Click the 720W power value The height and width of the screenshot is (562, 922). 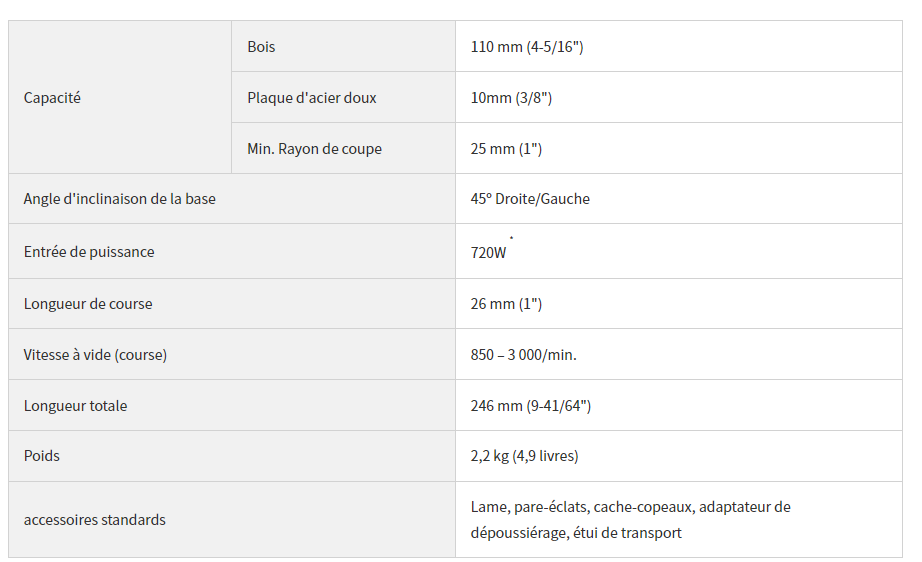(x=488, y=253)
